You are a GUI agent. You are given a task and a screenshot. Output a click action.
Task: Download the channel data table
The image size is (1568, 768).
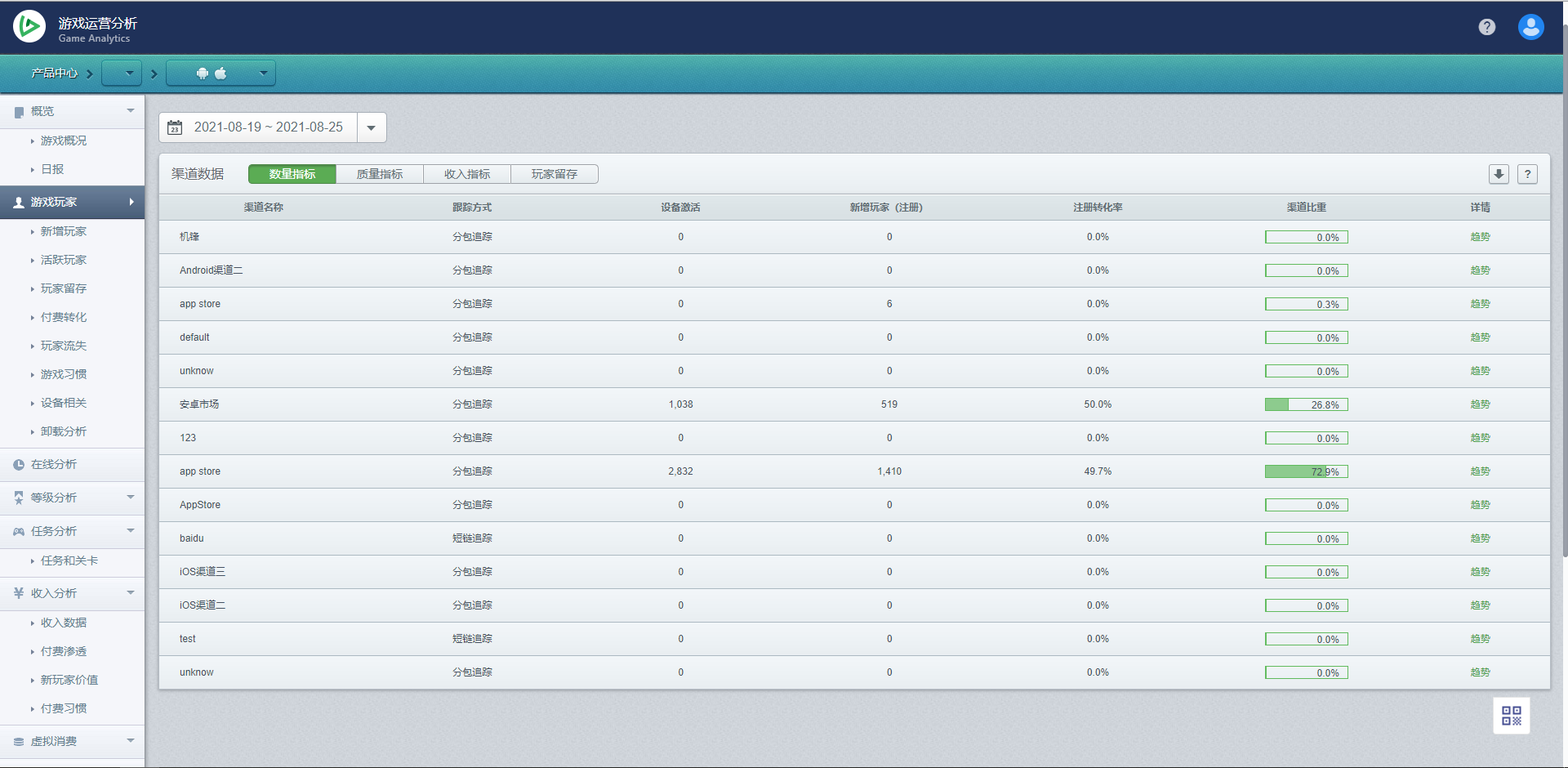1499,174
